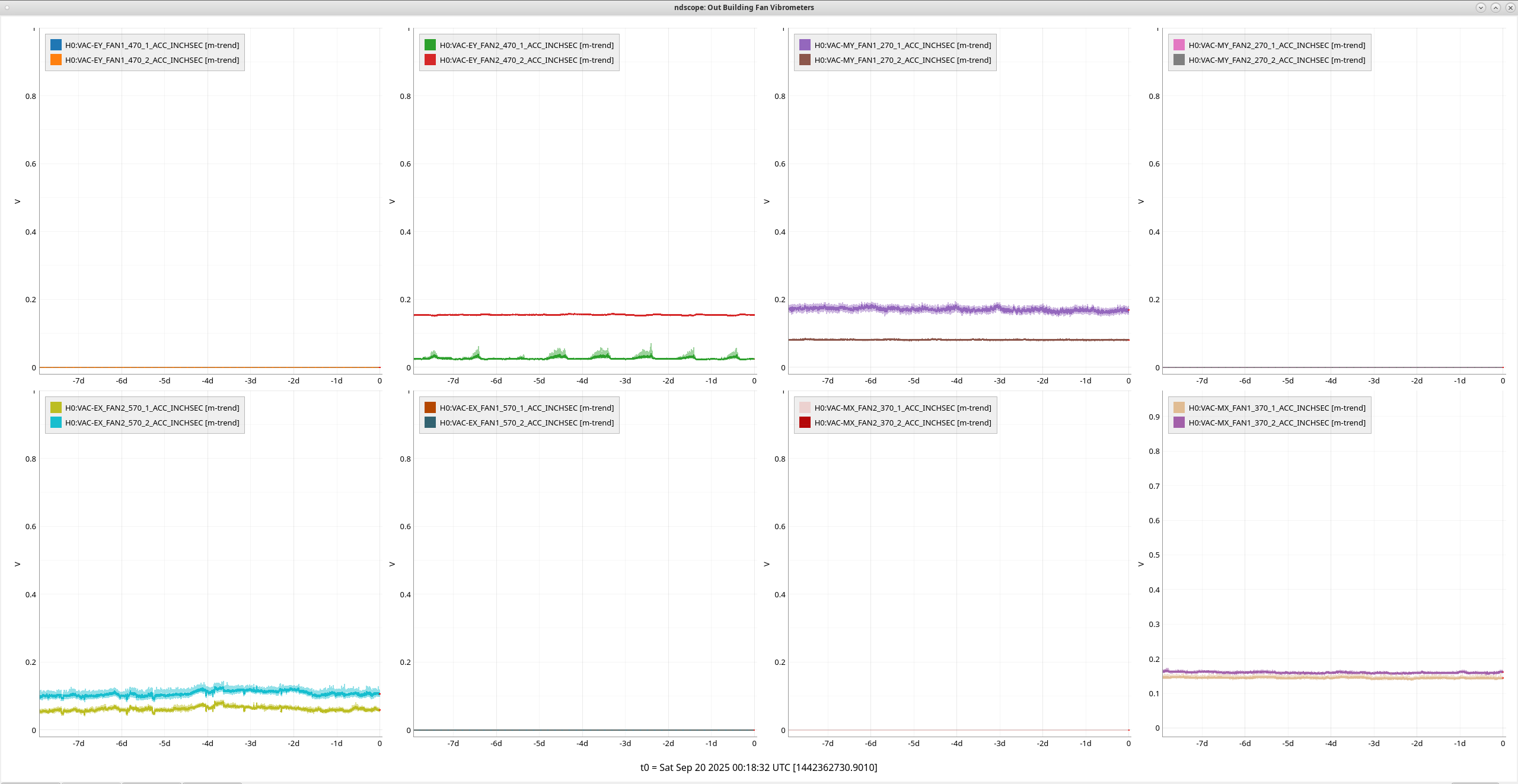
Task: Click the orange EY_FAN1_470_2 legend swatch
Action: 56,60
